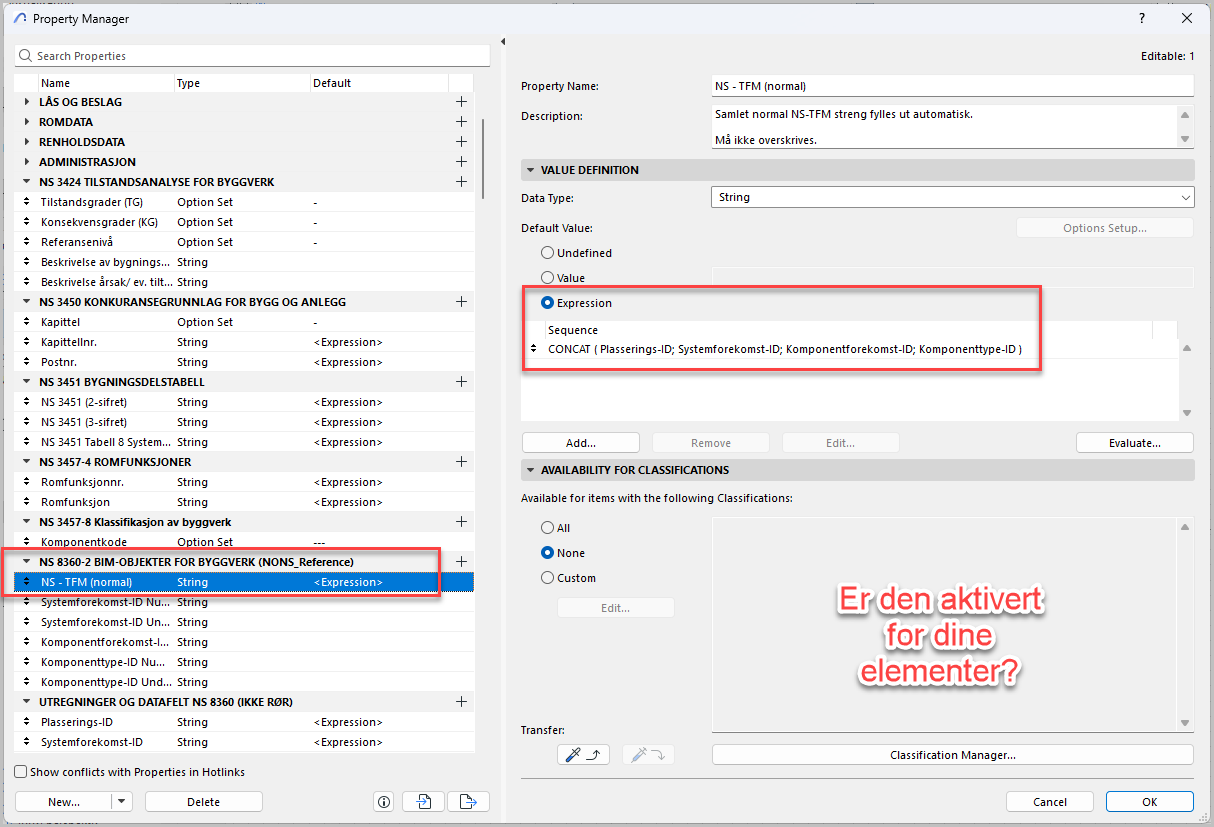Select the All classifications radio button
The image size is (1214, 827).
(547, 528)
